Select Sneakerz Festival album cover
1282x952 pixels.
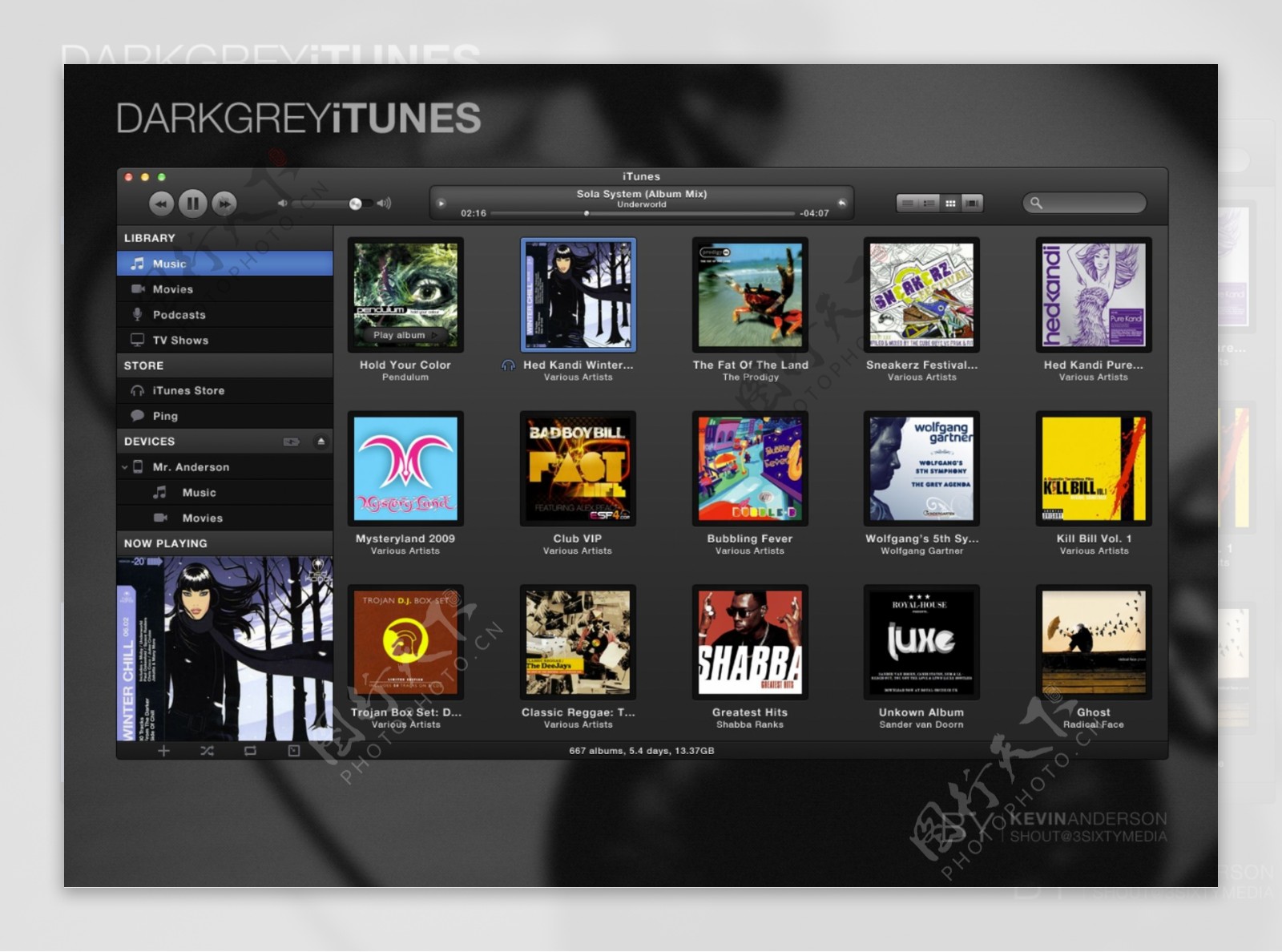pos(921,295)
